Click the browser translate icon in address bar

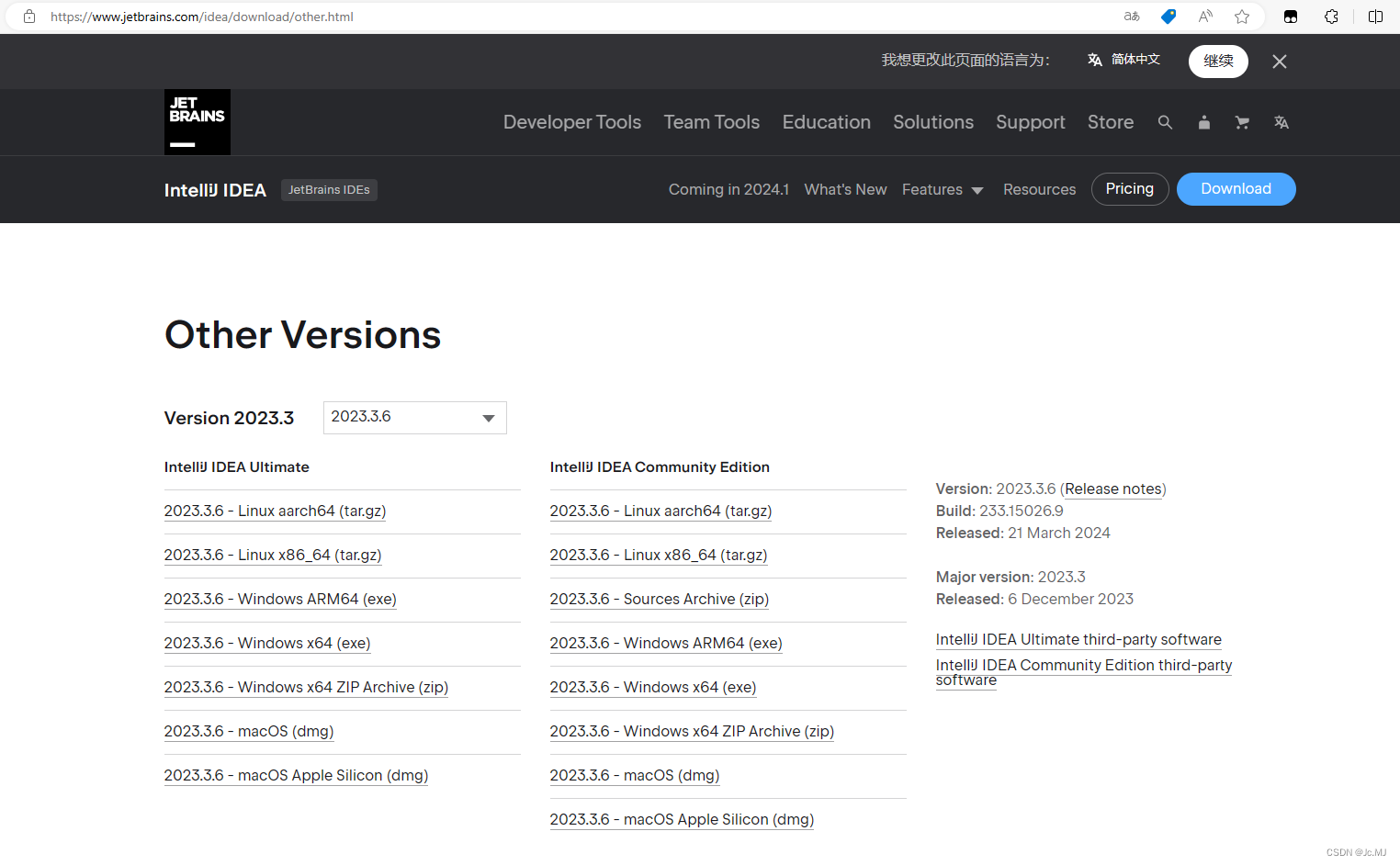1132,17
